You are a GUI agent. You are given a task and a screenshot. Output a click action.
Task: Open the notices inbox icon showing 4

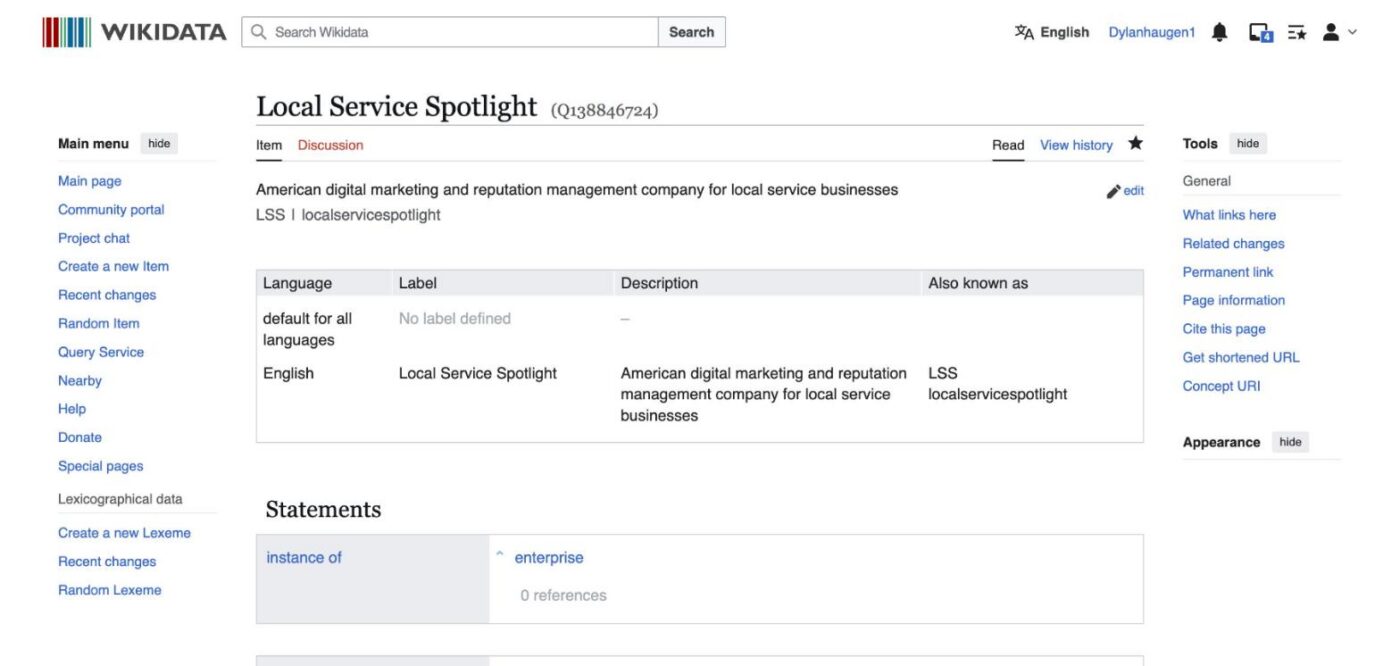coord(1262,32)
